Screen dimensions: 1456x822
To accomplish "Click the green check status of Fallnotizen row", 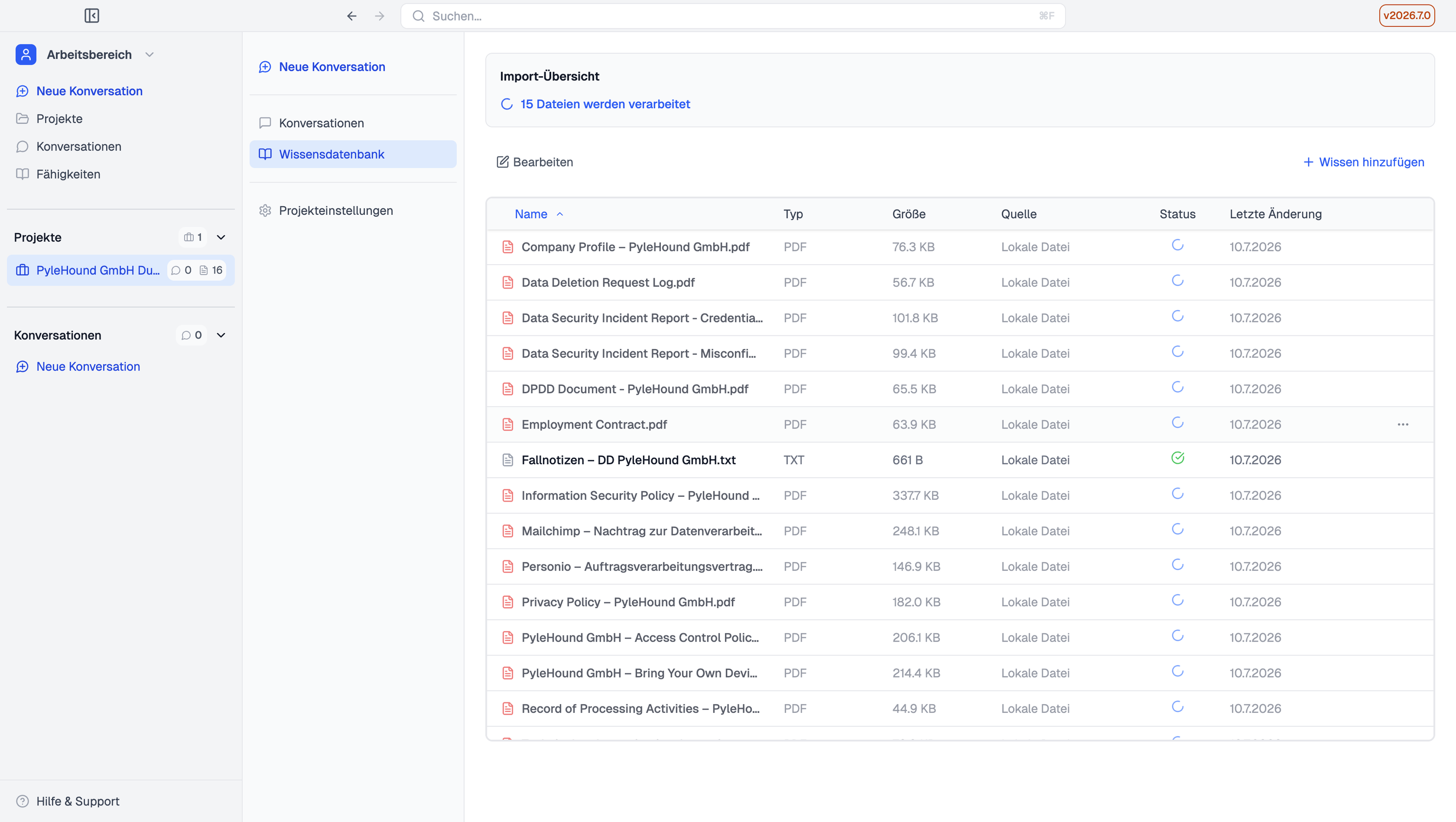I will 1177,457.
